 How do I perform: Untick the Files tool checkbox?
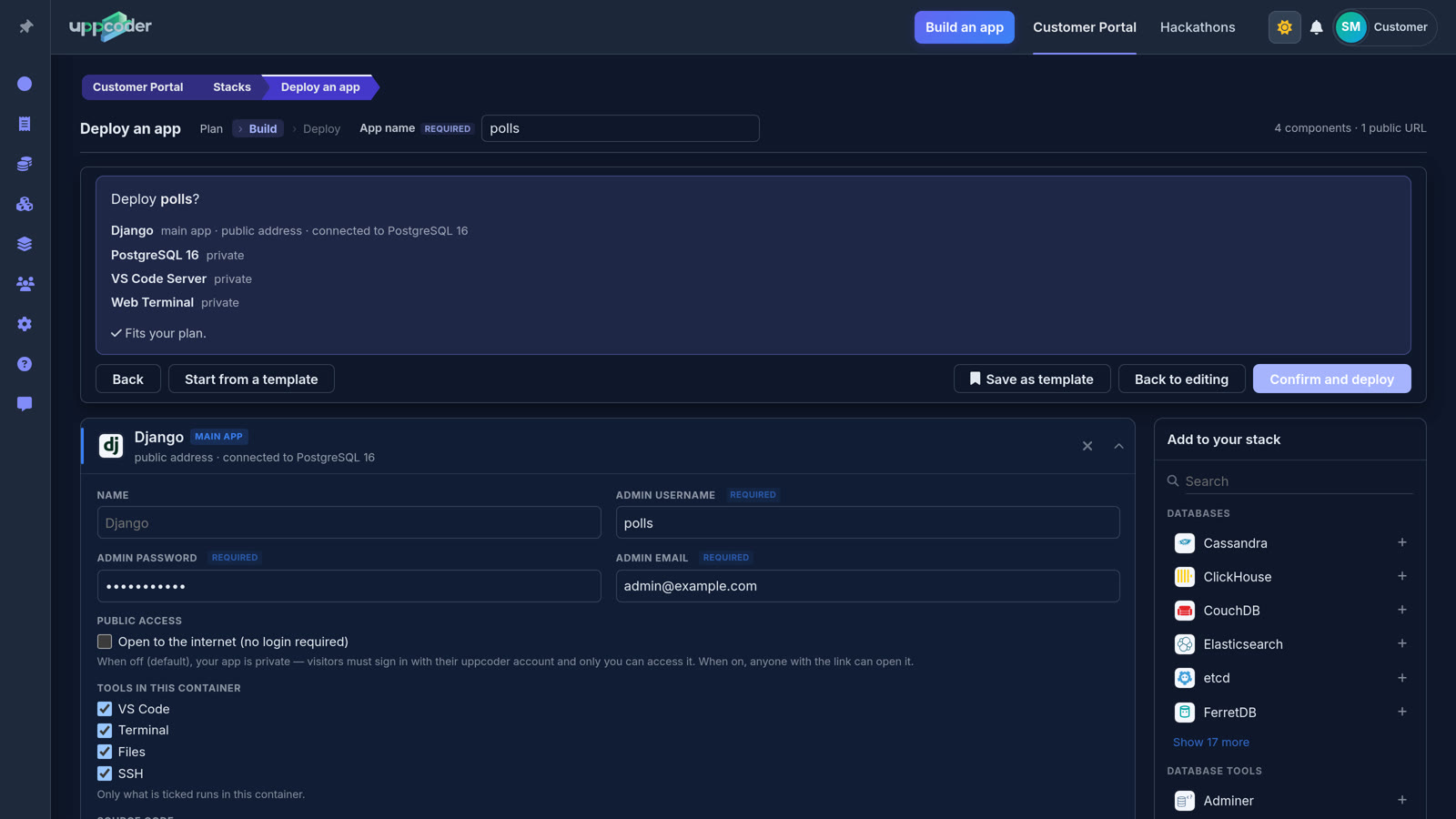pyautogui.click(x=105, y=752)
